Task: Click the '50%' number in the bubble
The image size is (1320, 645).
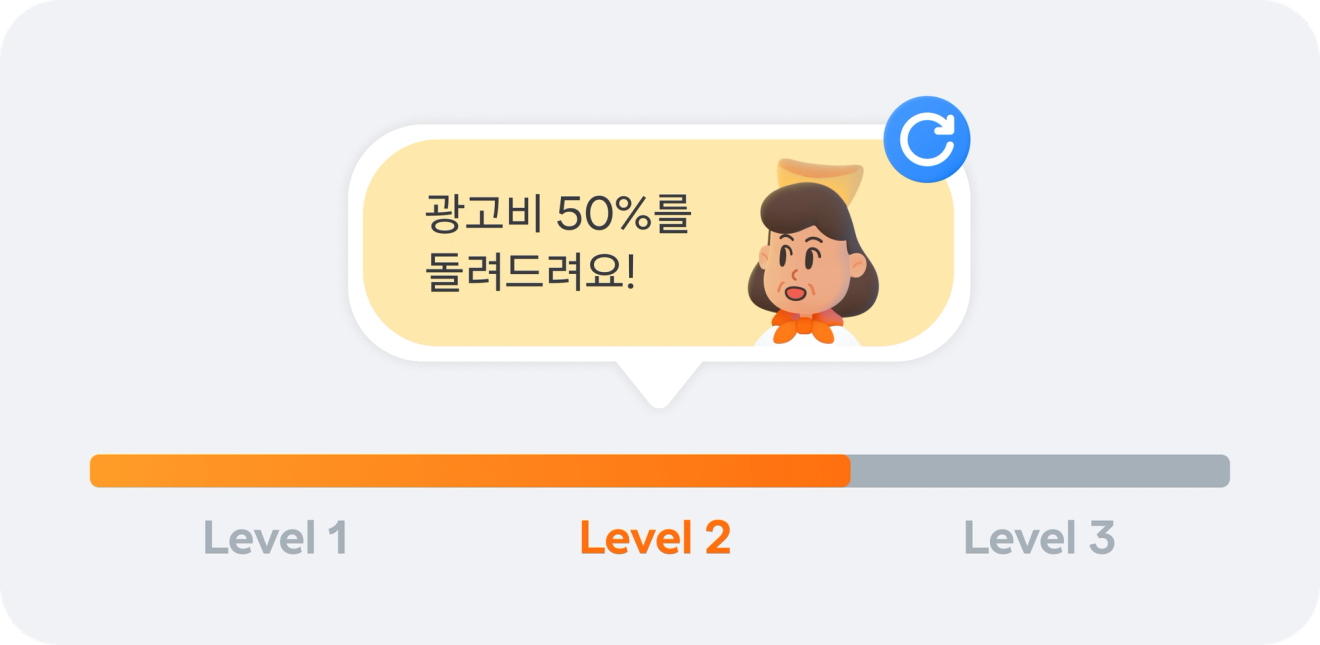Action: (605, 214)
